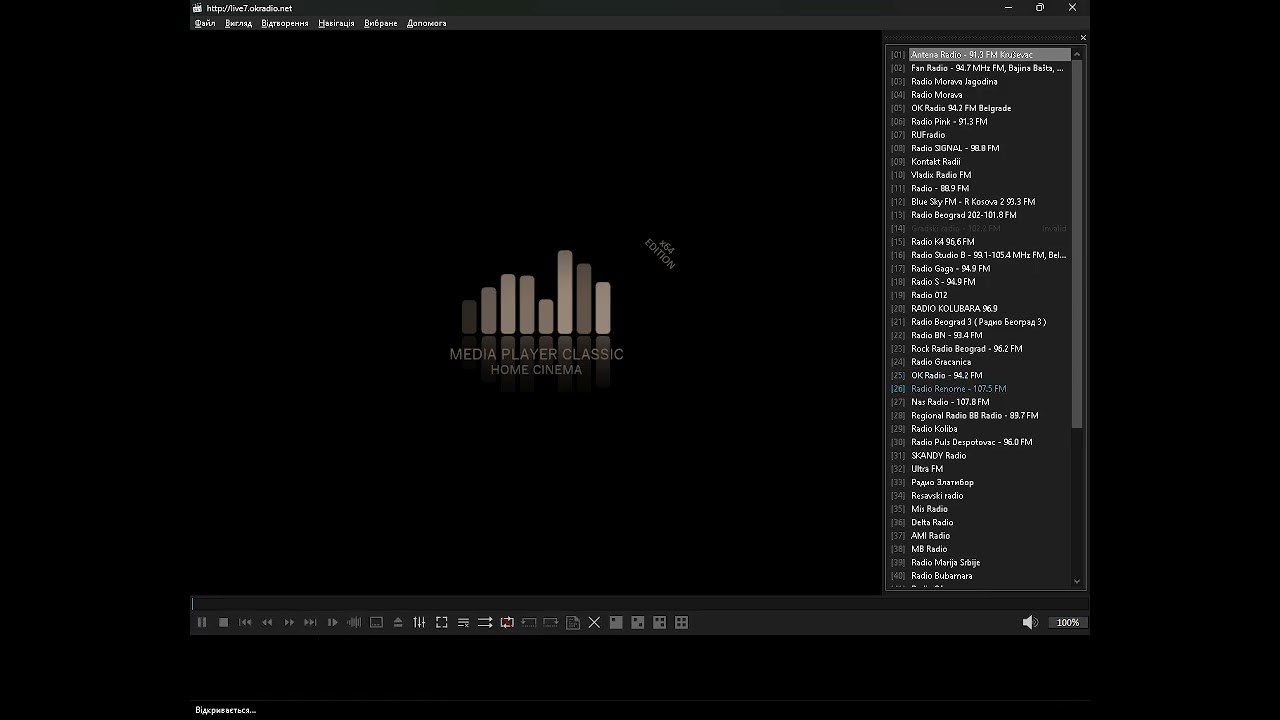
Task: Click the two-dot layout icon
Action: tap(638, 622)
